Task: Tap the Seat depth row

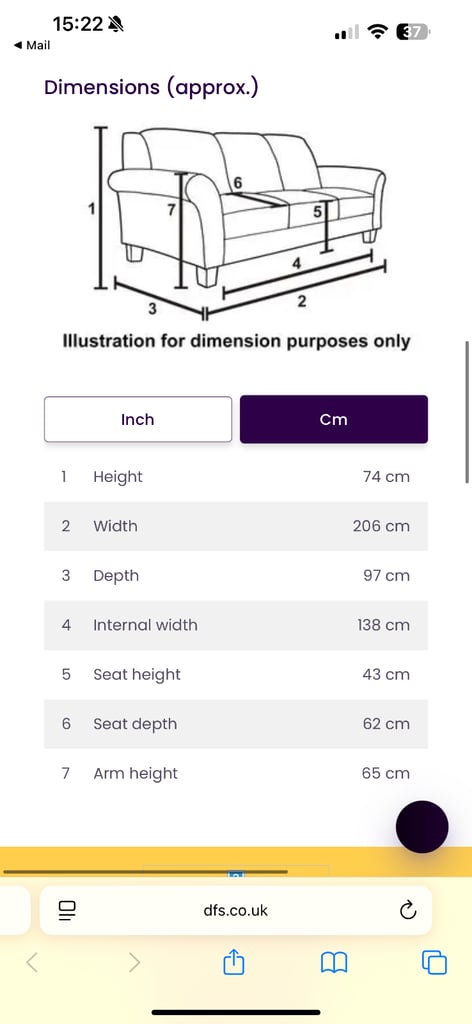Action: (x=236, y=724)
